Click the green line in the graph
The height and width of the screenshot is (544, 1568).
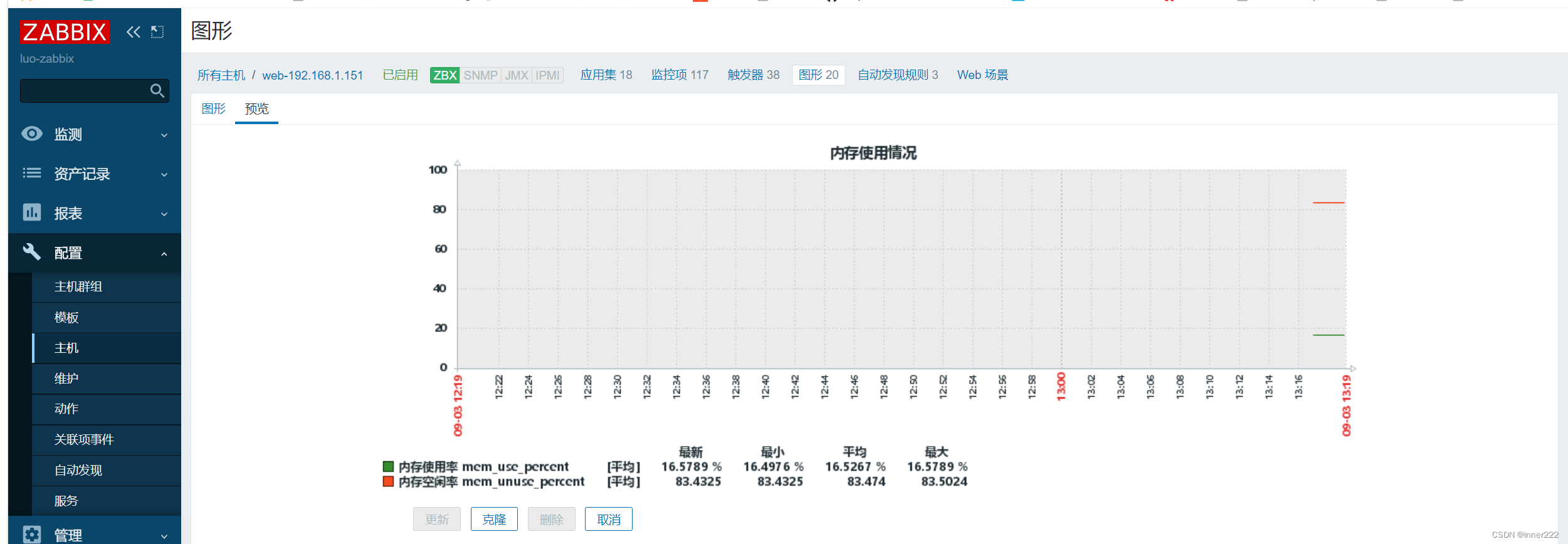pos(1329,335)
